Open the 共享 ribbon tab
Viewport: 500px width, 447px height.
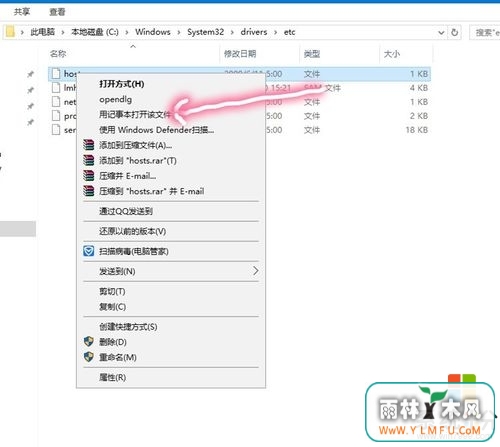(22, 12)
